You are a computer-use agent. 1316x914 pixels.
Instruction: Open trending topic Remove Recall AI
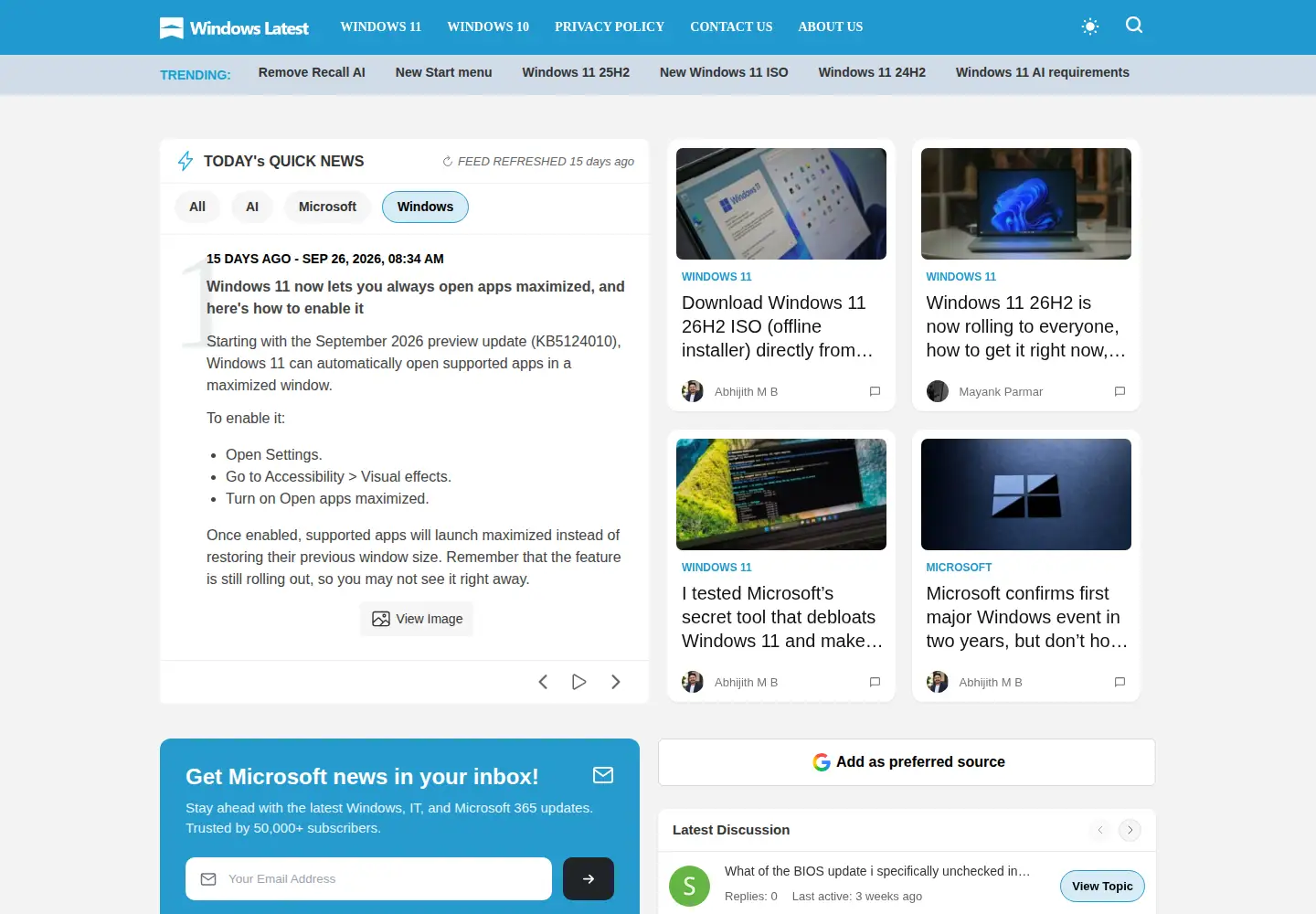point(312,72)
